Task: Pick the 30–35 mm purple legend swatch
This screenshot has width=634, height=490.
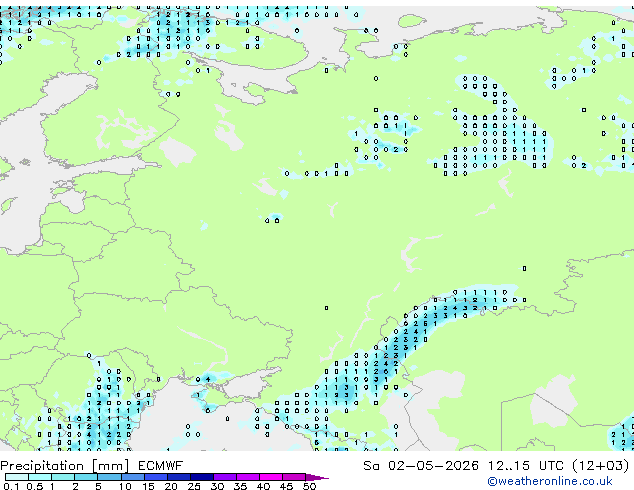Action: click(225, 477)
